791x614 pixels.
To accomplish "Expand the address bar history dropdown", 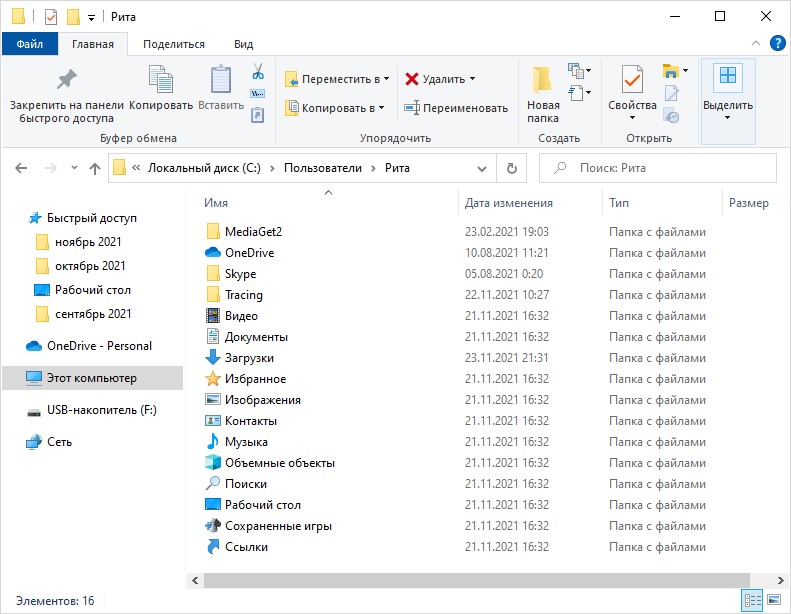I will [x=482, y=168].
